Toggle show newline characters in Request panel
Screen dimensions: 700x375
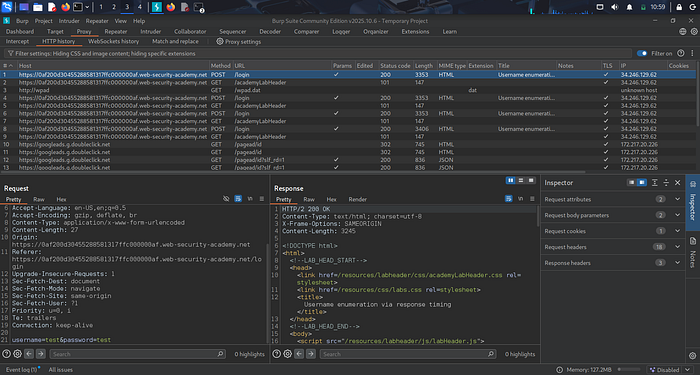(x=250, y=199)
